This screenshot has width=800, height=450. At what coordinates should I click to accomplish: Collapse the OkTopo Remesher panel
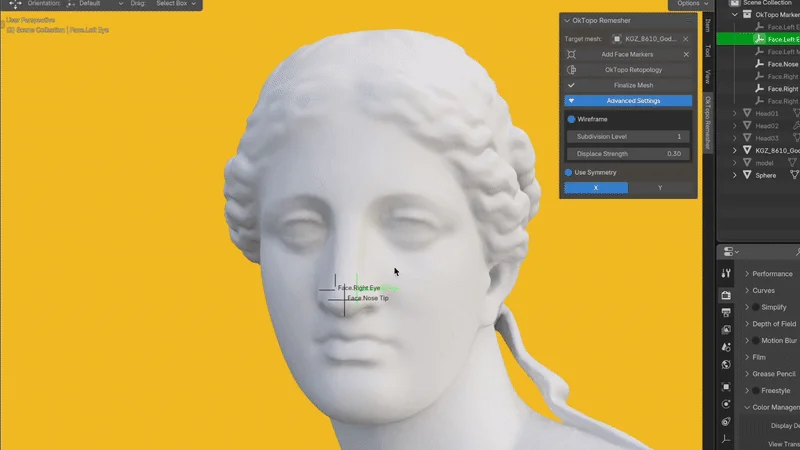[x=567, y=20]
